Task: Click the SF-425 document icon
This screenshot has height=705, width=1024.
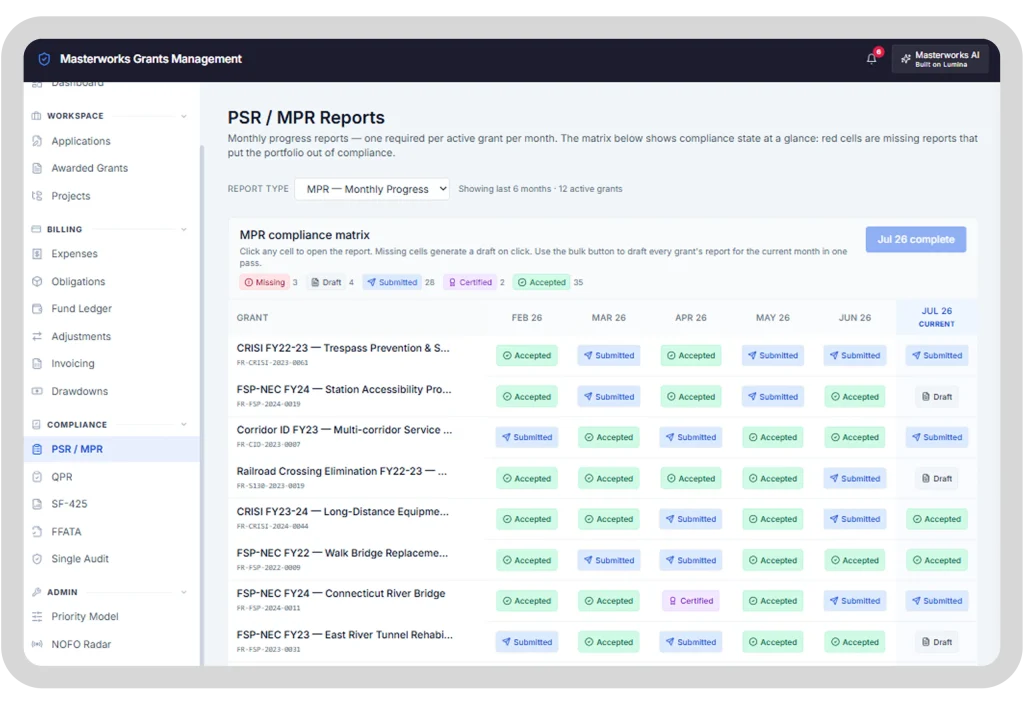Action: (37, 504)
